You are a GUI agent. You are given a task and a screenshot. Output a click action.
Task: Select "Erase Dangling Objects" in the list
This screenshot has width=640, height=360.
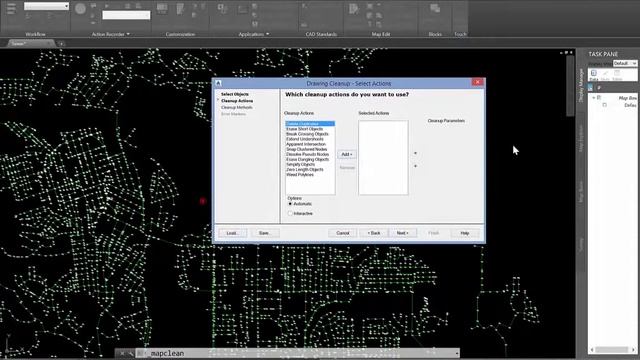coord(307,160)
